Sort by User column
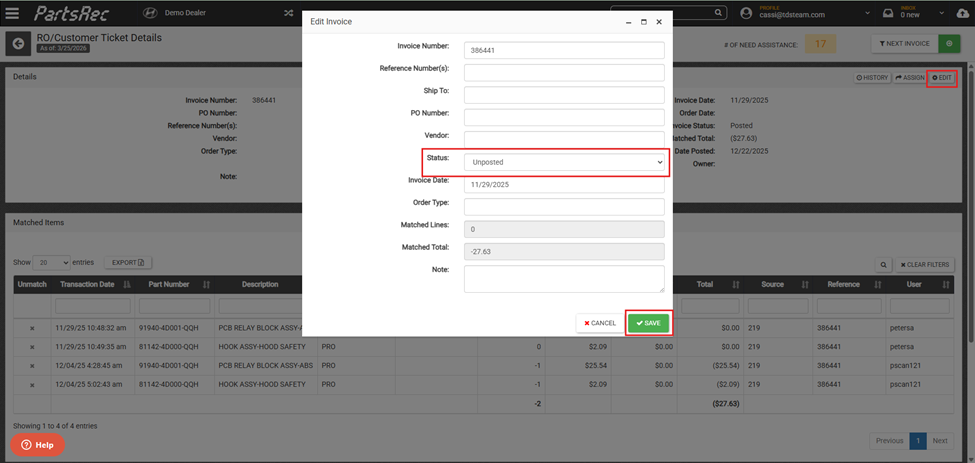Viewport: 975px width, 463px height. [920, 285]
